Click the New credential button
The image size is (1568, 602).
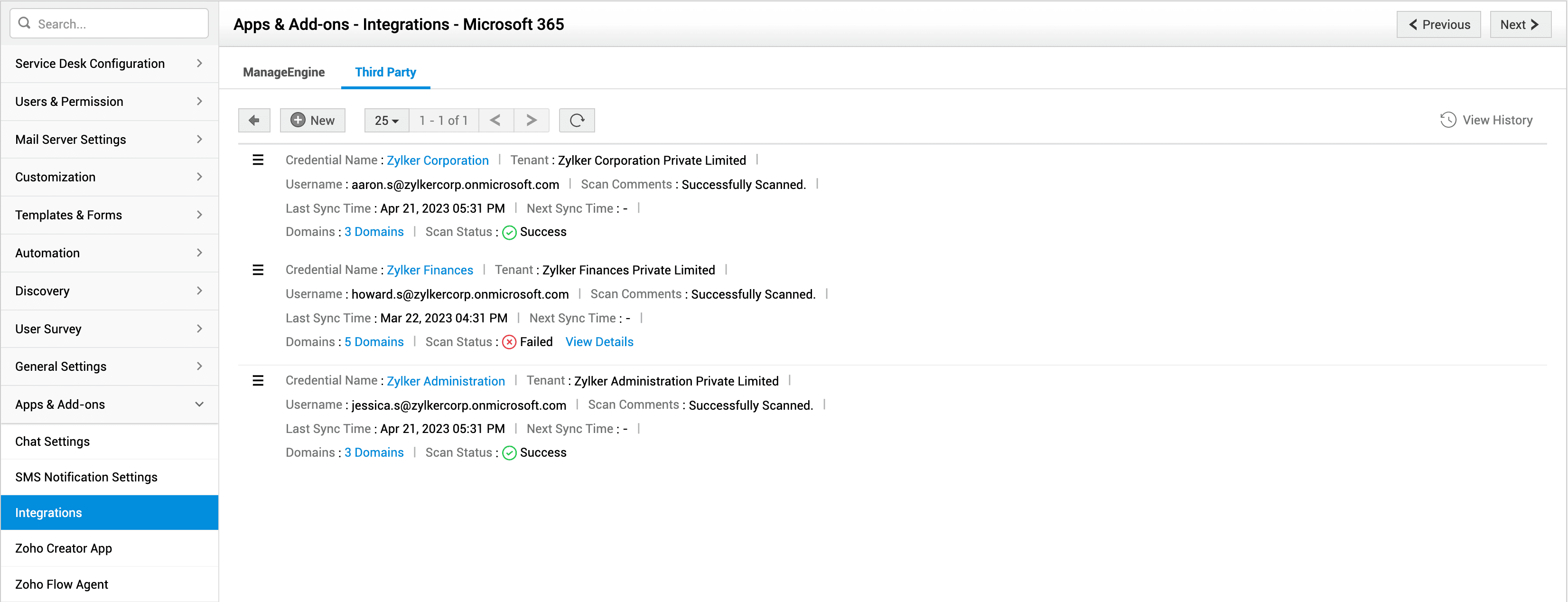tap(312, 120)
